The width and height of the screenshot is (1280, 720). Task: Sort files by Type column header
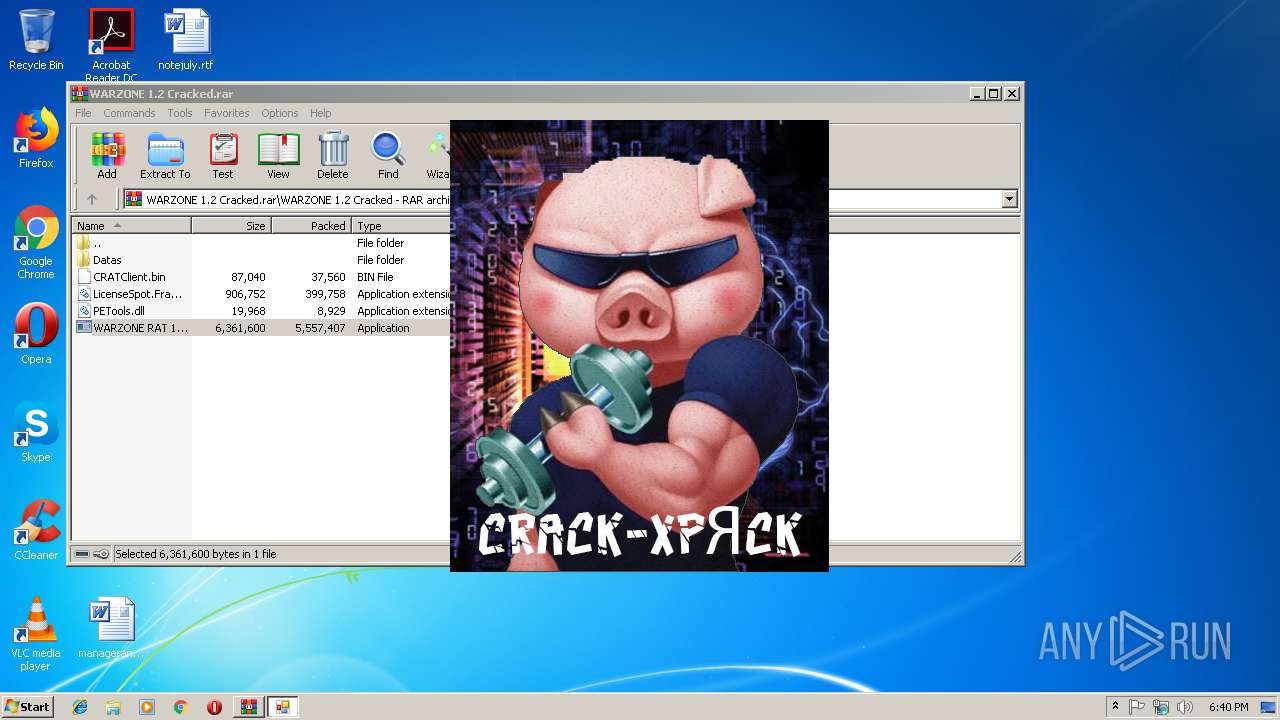click(401, 226)
